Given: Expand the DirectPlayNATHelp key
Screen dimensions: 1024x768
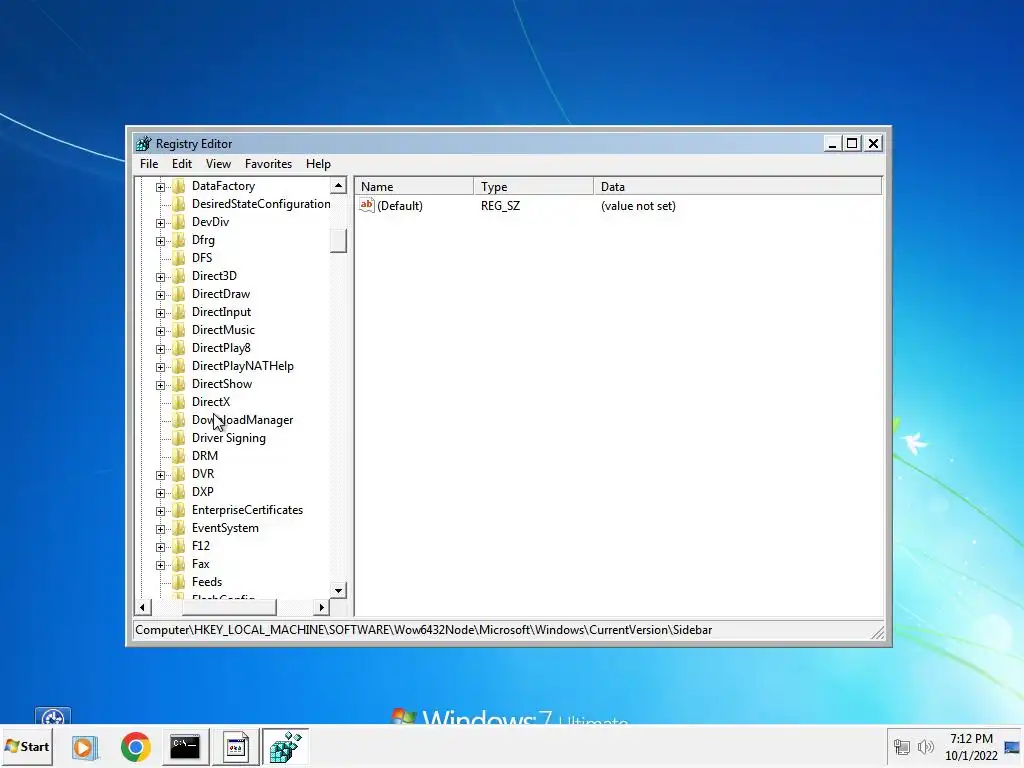Looking at the screenshot, I should click(x=160, y=367).
